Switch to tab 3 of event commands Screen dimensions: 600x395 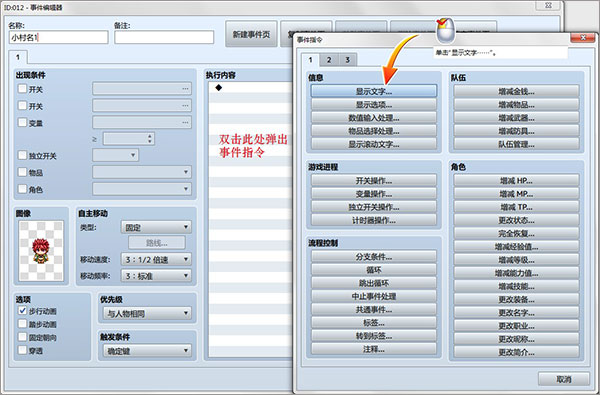(347, 60)
